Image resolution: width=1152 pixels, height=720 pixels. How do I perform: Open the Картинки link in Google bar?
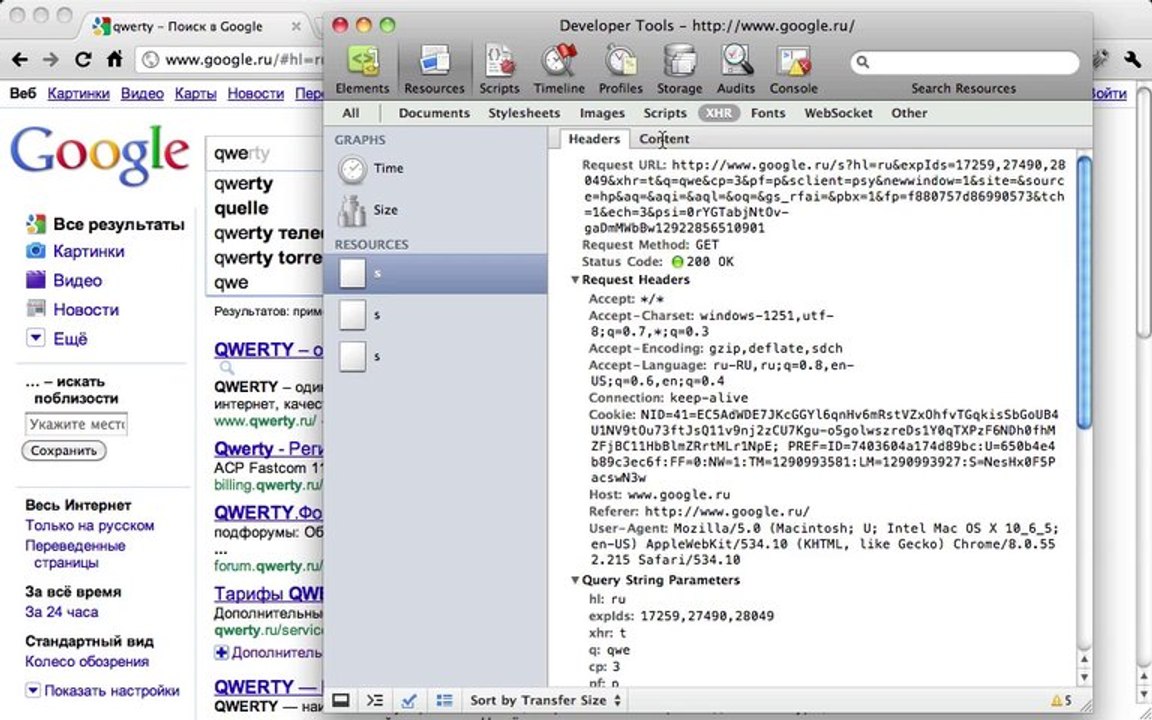79,94
